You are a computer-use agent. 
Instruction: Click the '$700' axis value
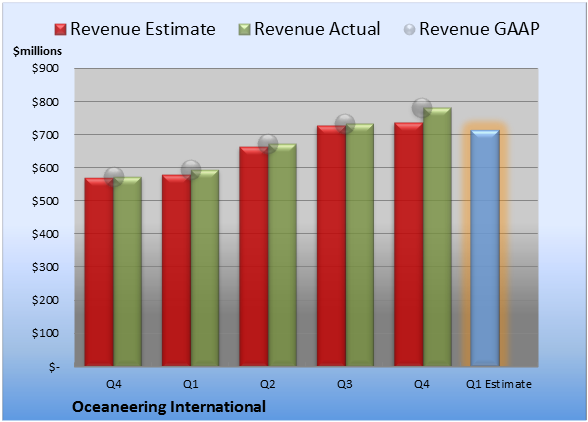[45, 135]
